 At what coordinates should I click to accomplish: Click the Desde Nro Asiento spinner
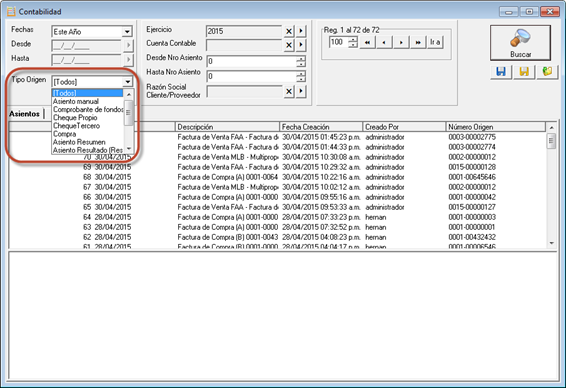[301, 61]
